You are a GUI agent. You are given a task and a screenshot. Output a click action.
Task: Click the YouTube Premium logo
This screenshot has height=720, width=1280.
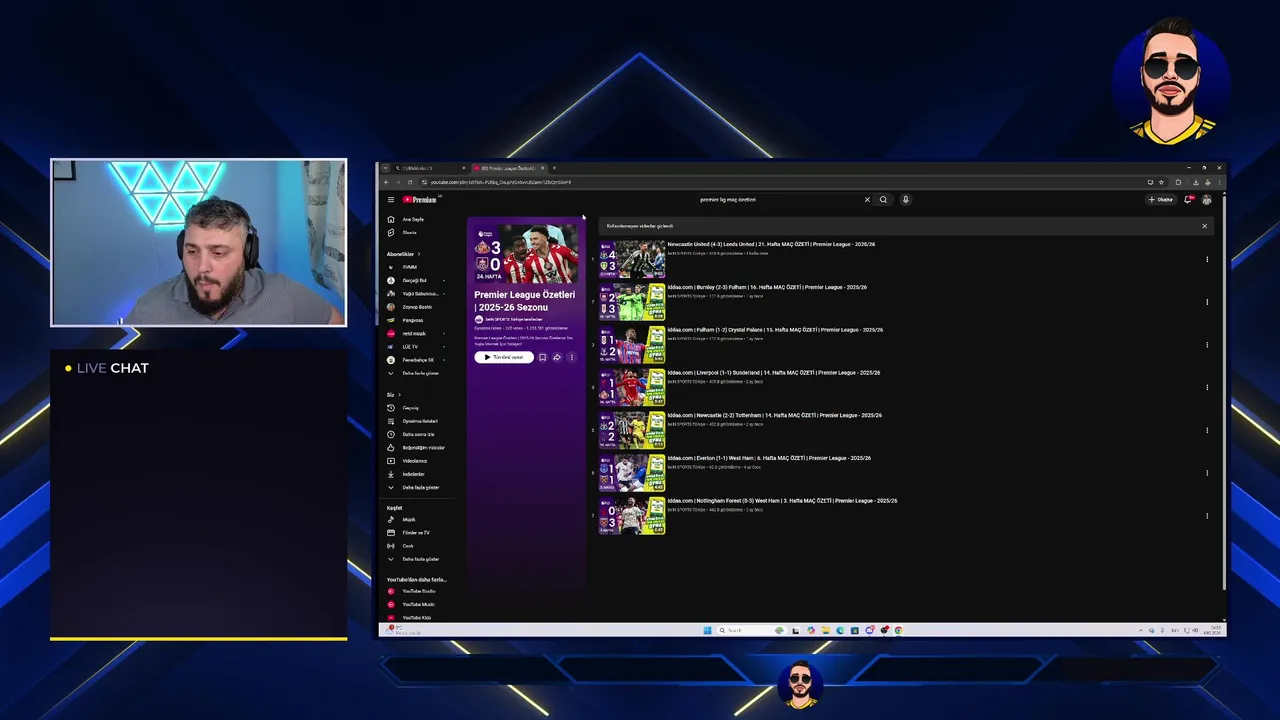tap(420, 199)
